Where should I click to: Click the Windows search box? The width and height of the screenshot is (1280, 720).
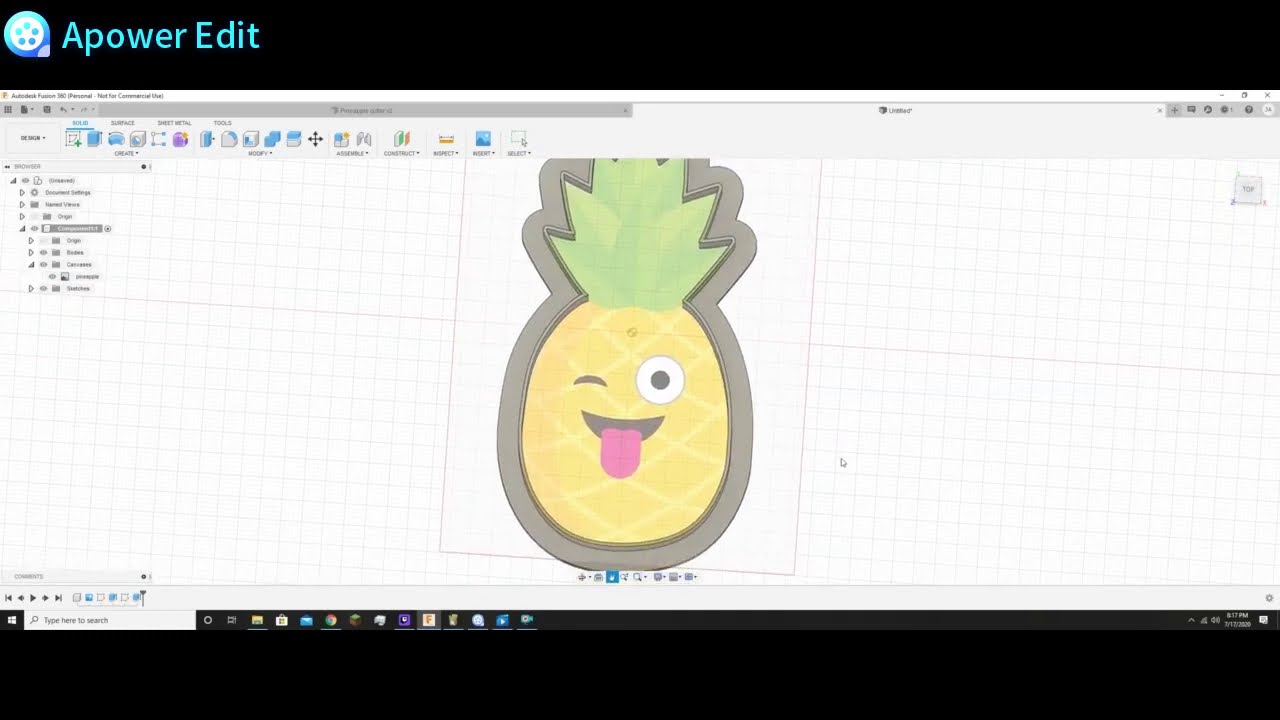pyautogui.click(x=110, y=620)
